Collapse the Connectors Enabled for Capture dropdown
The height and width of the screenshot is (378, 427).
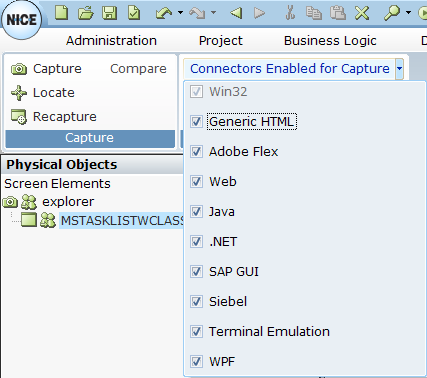tap(399, 69)
